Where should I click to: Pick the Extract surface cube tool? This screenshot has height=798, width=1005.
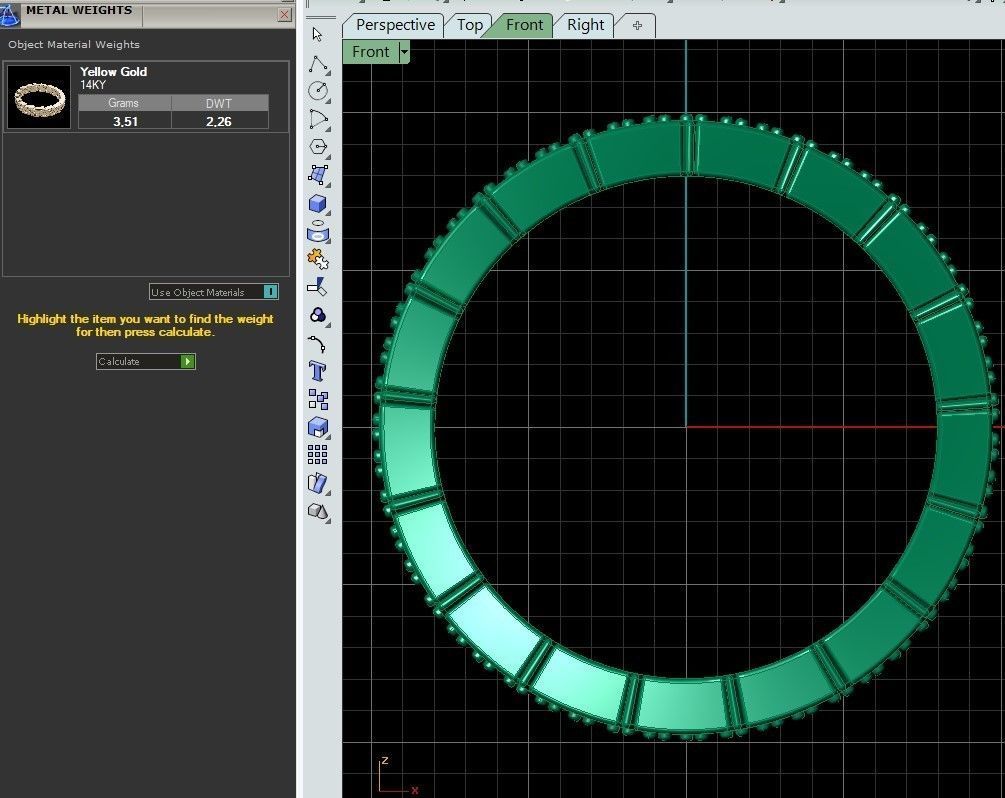click(x=318, y=427)
